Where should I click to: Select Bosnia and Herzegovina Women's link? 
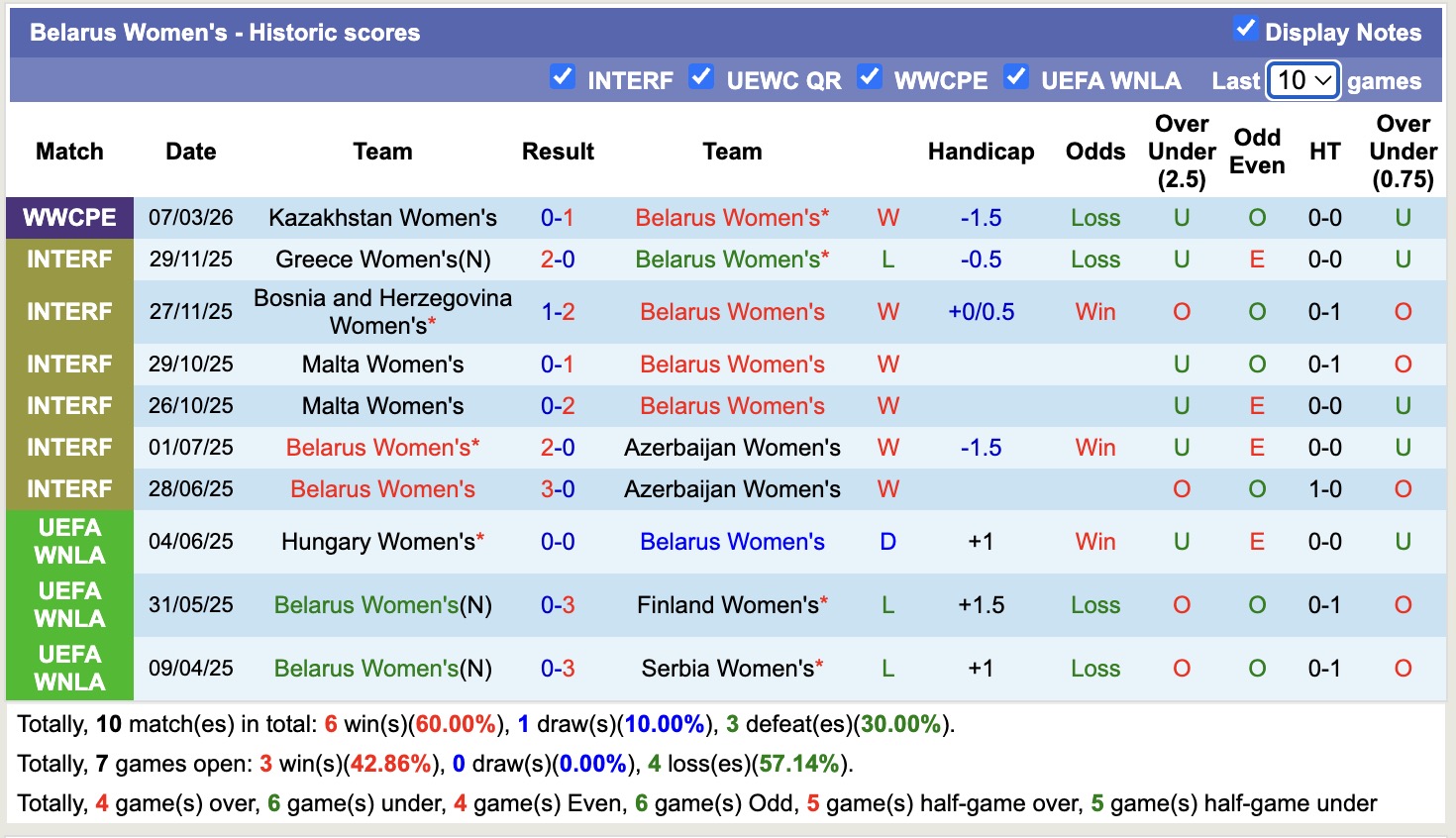[x=382, y=311]
